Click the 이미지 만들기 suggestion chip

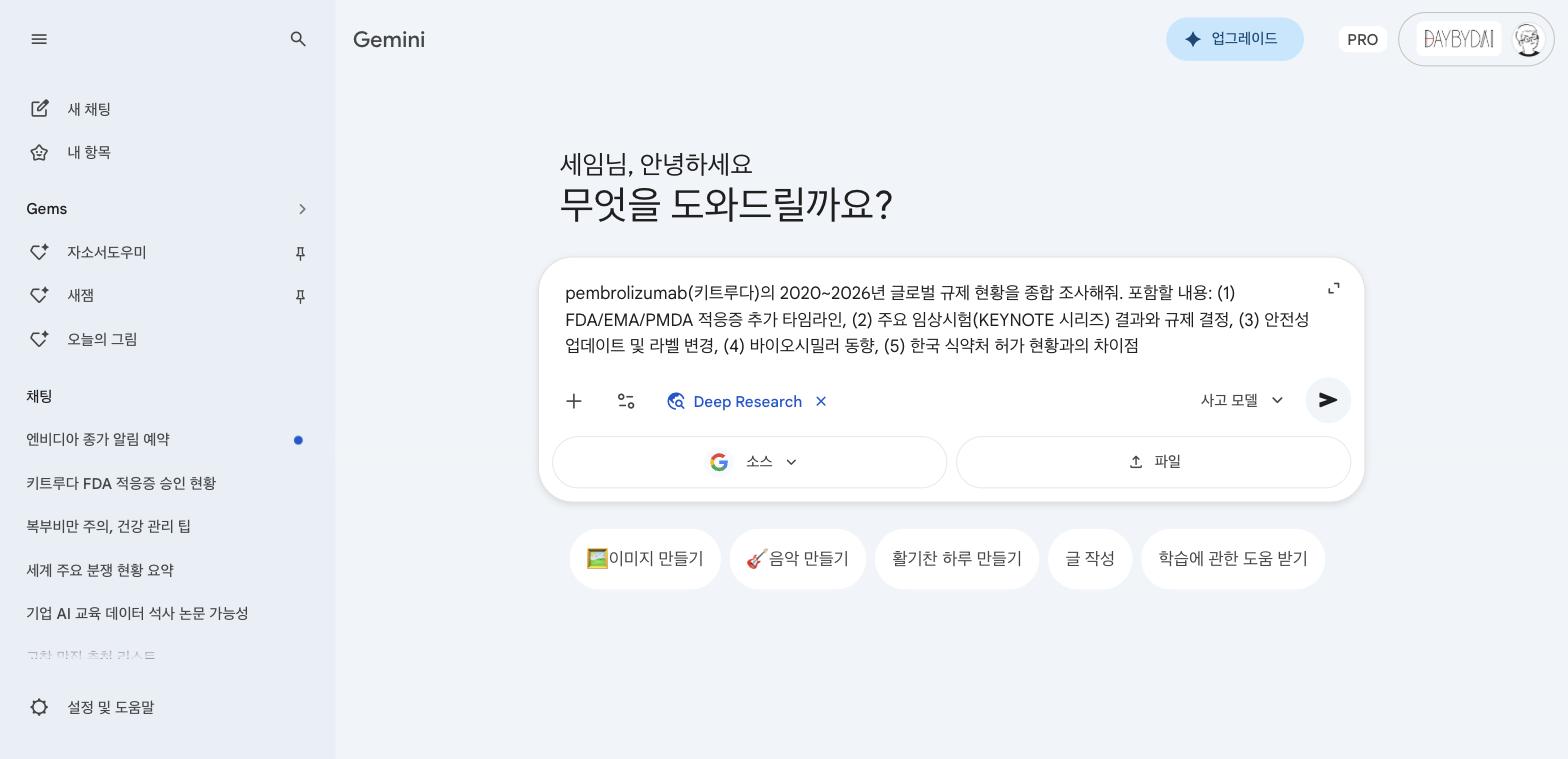(x=645, y=559)
